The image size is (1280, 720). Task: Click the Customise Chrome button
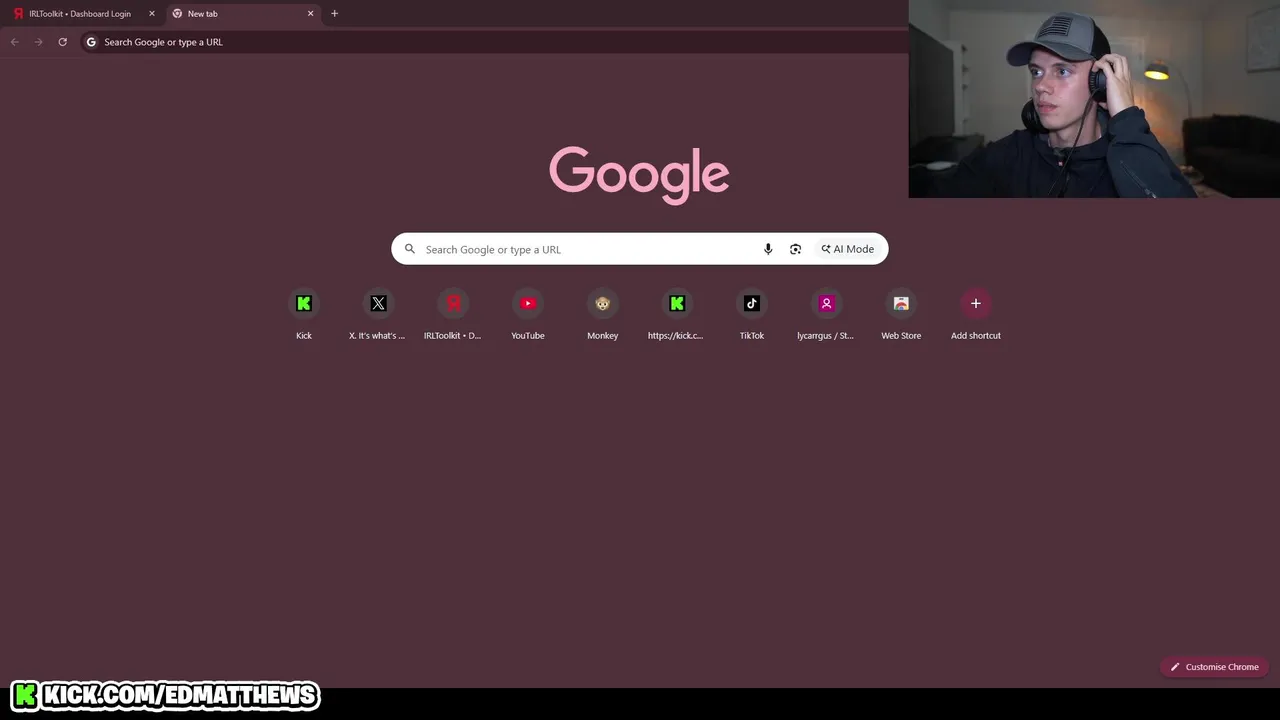[1214, 667]
